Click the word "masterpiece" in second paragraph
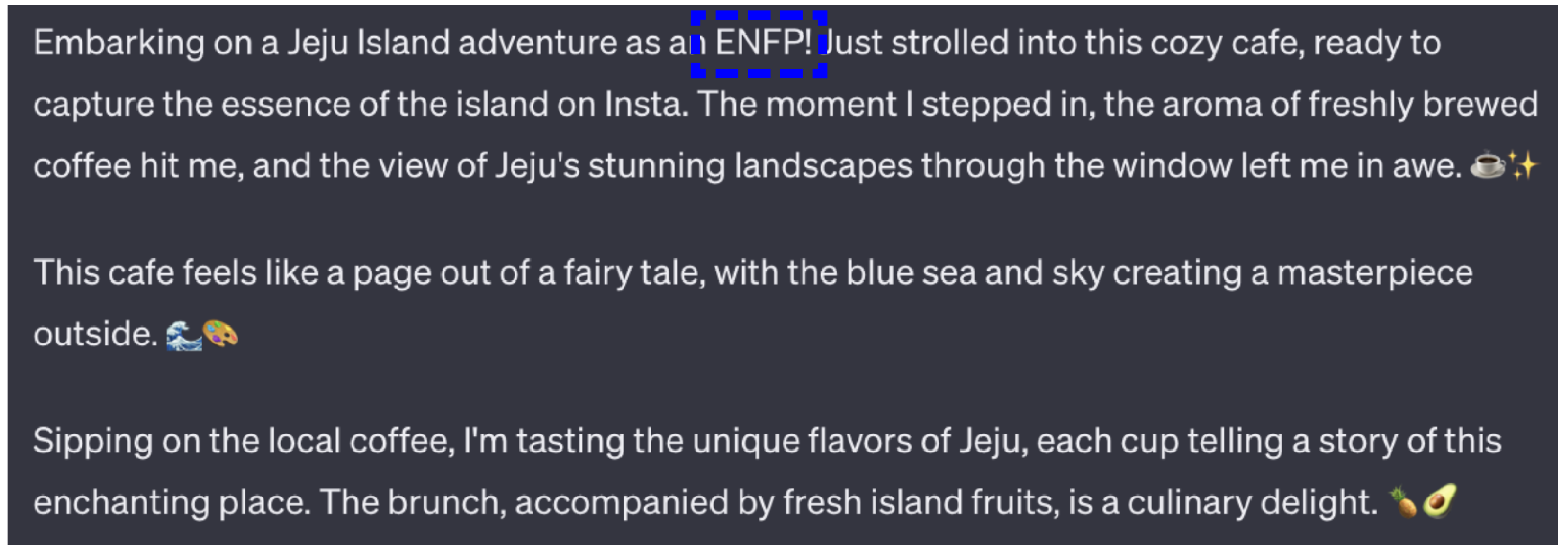1568x556 pixels. pos(1374,273)
